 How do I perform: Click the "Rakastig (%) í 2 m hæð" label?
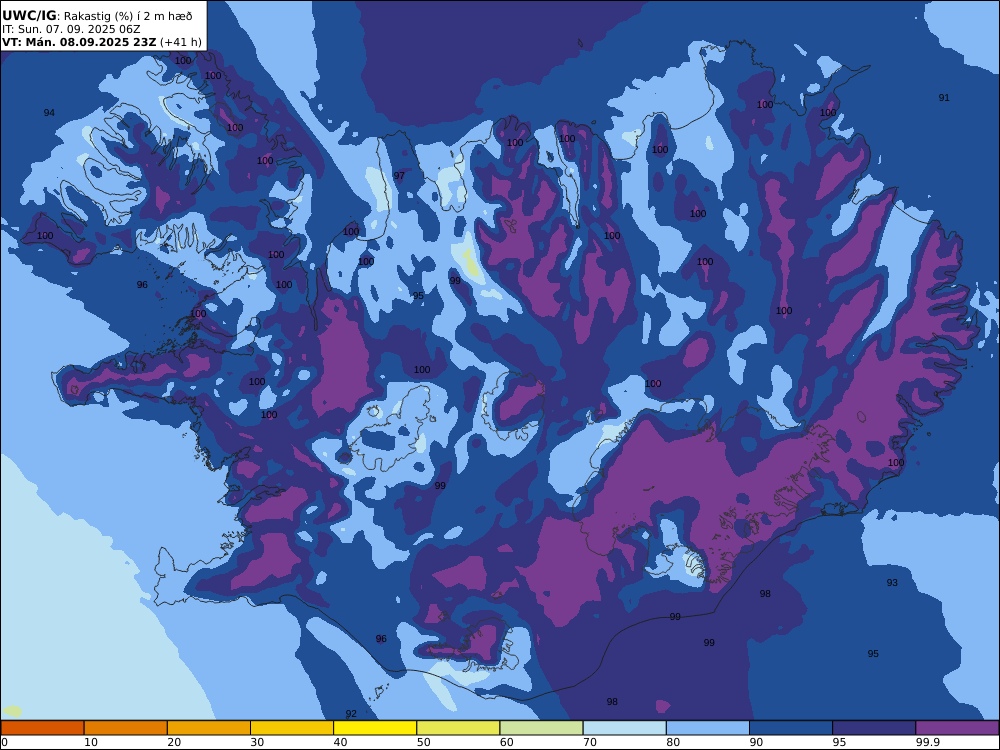128,17
